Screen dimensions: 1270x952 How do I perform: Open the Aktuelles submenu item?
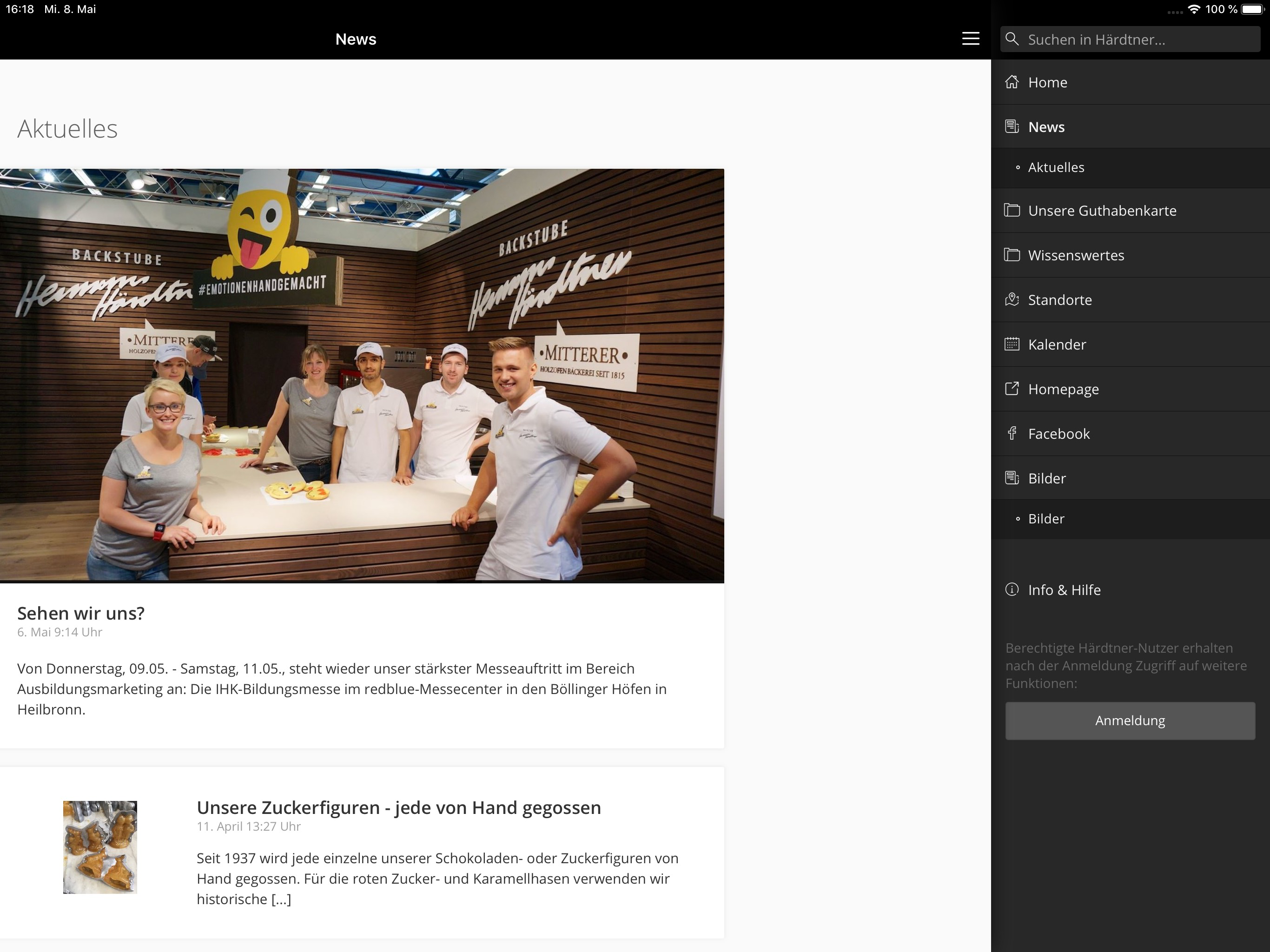pyautogui.click(x=1131, y=168)
